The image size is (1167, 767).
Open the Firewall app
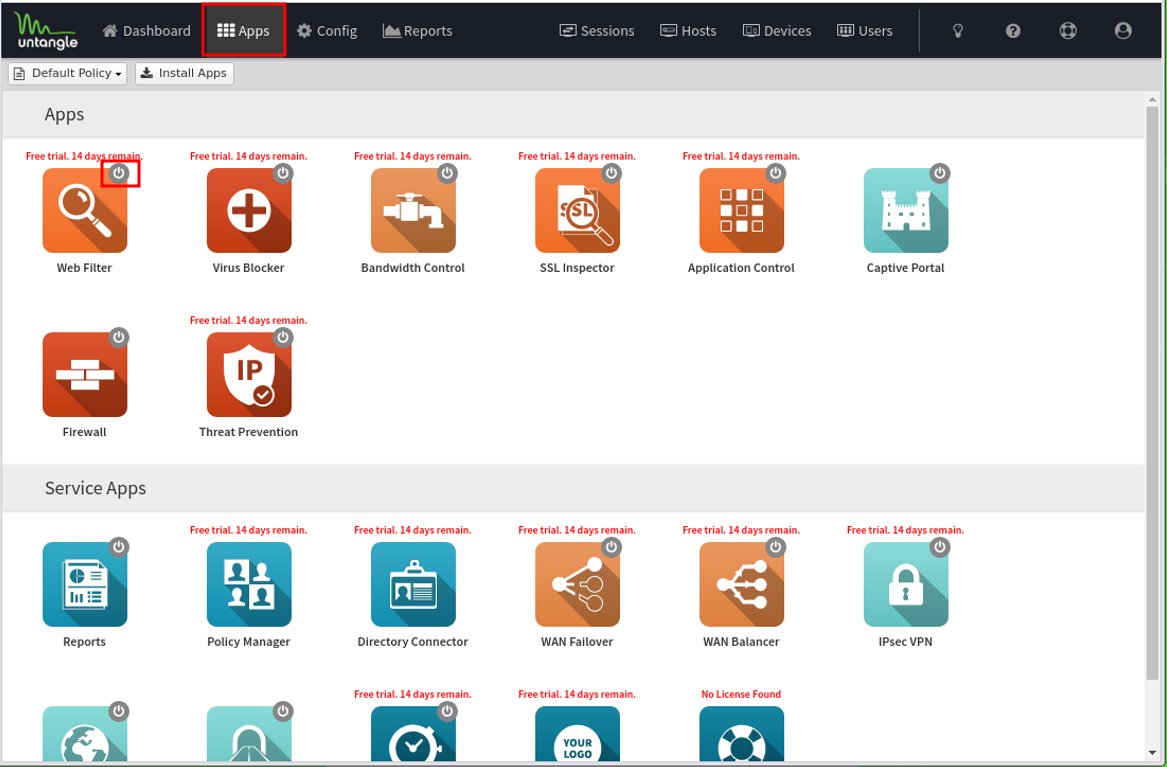[85, 374]
